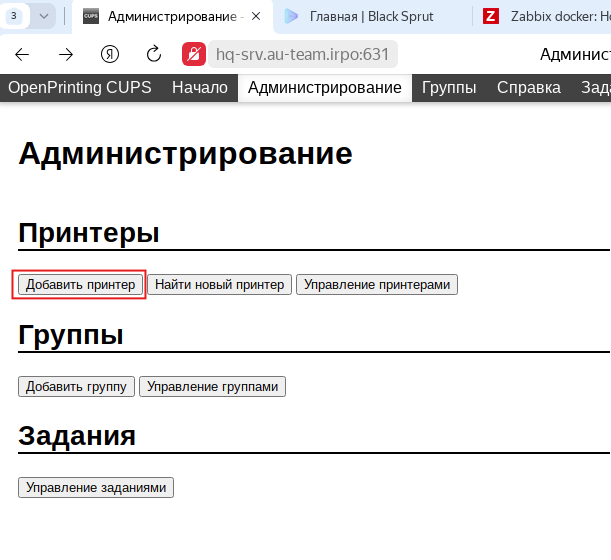Open the Начало menu item in CUPS
The image size is (611, 560).
click(x=201, y=88)
